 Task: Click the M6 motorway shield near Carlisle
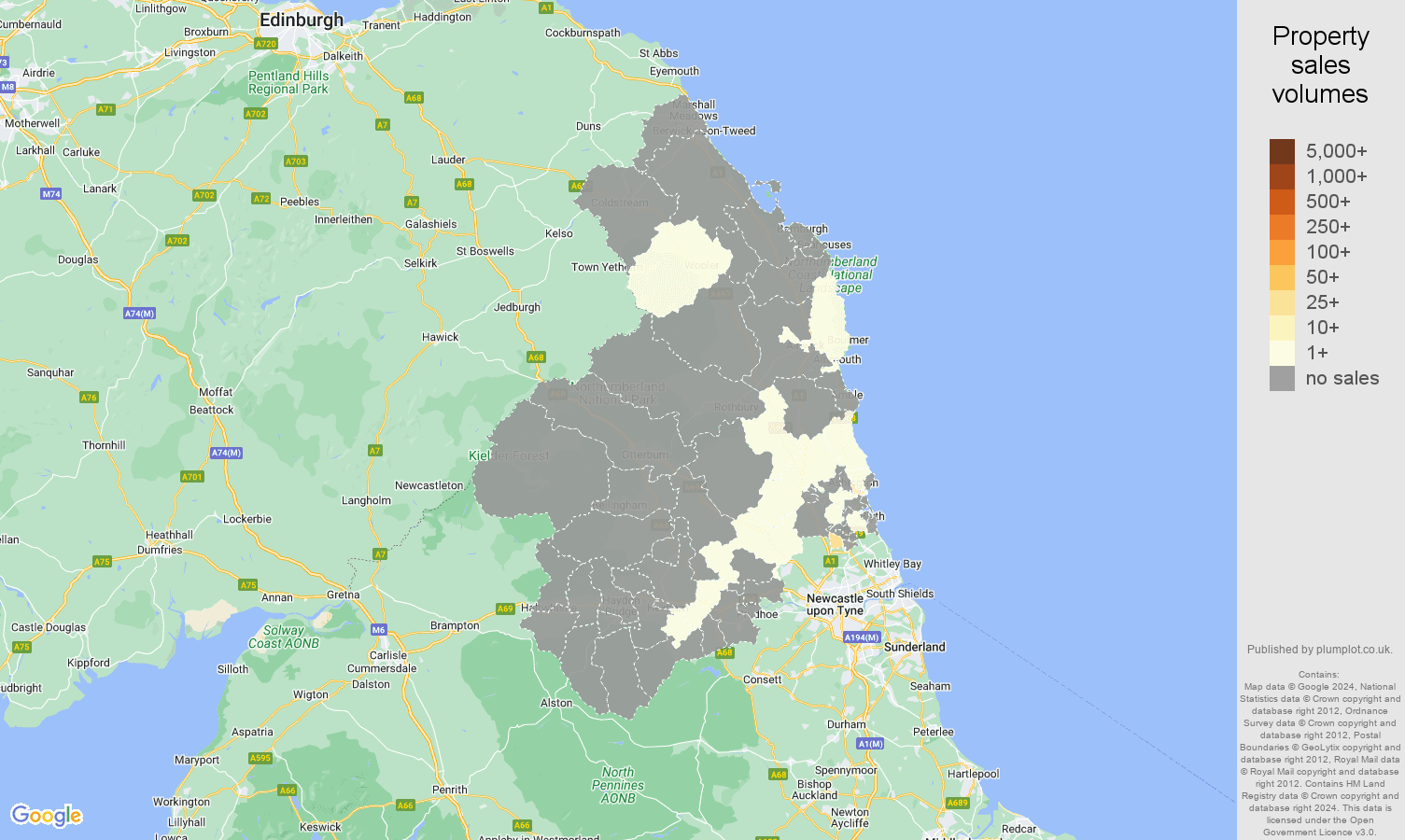[378, 630]
